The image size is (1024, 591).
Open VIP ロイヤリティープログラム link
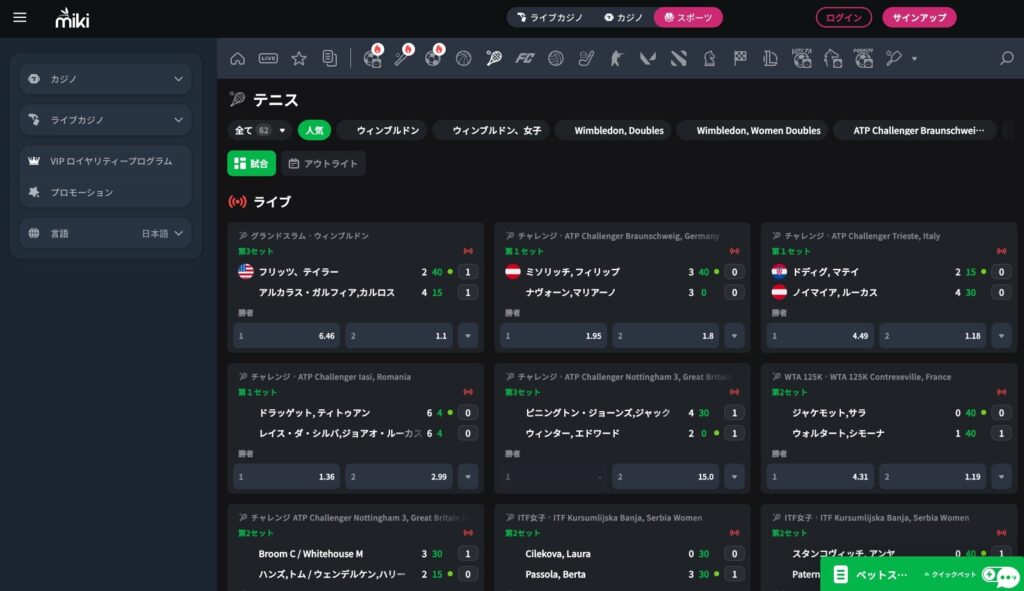click(x=106, y=161)
